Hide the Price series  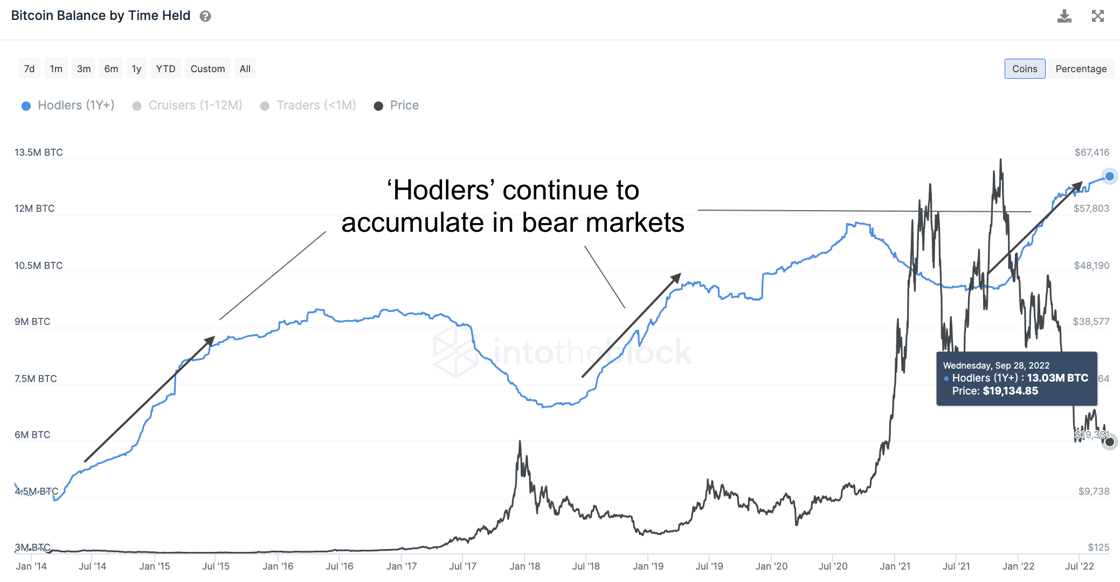[396, 105]
